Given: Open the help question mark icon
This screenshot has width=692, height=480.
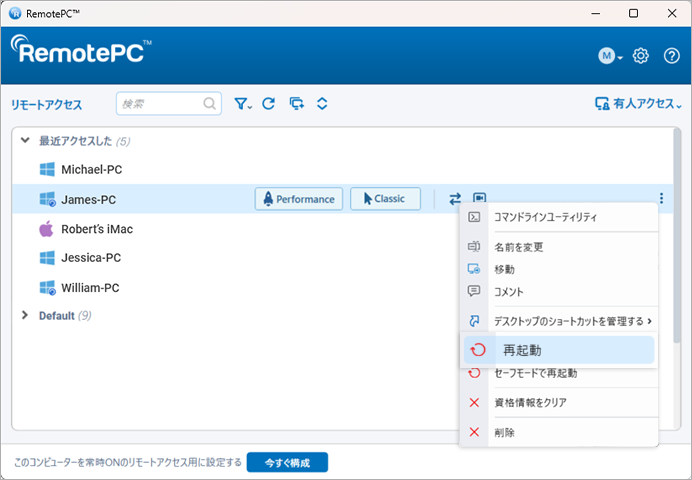Looking at the screenshot, I should [x=672, y=56].
